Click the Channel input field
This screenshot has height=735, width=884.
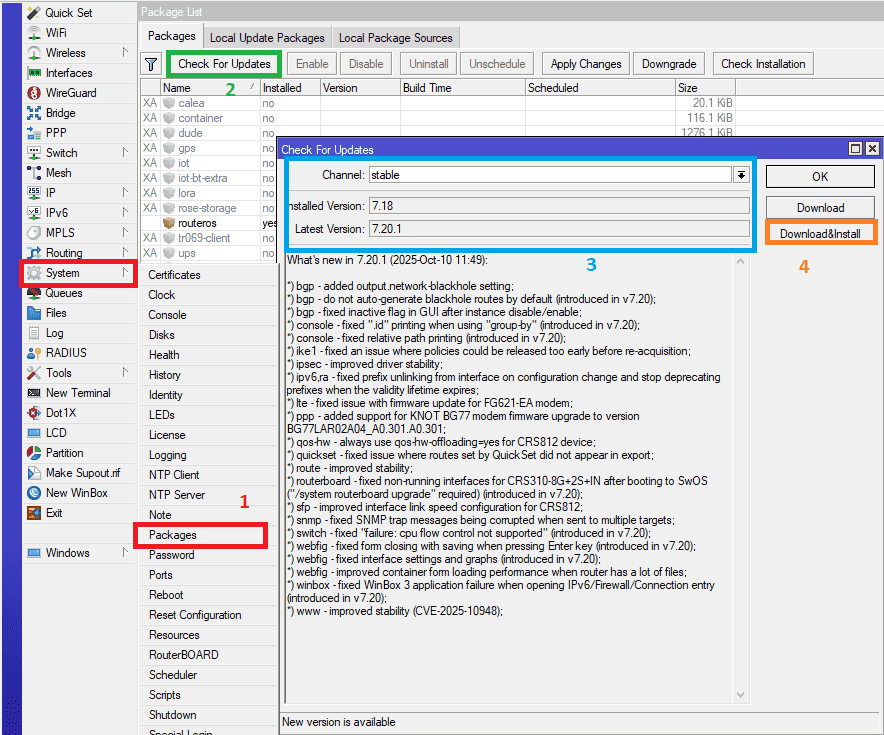coord(549,175)
